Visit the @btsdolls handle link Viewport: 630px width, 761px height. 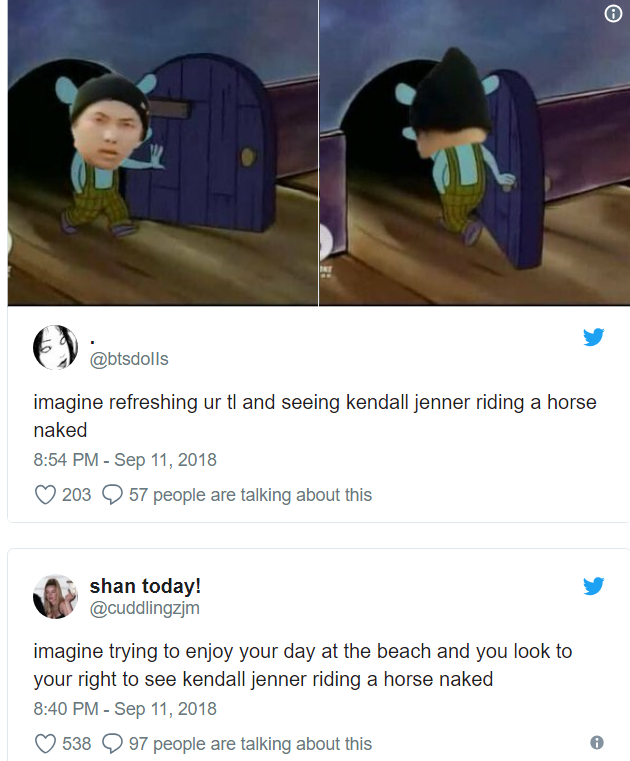(x=129, y=359)
